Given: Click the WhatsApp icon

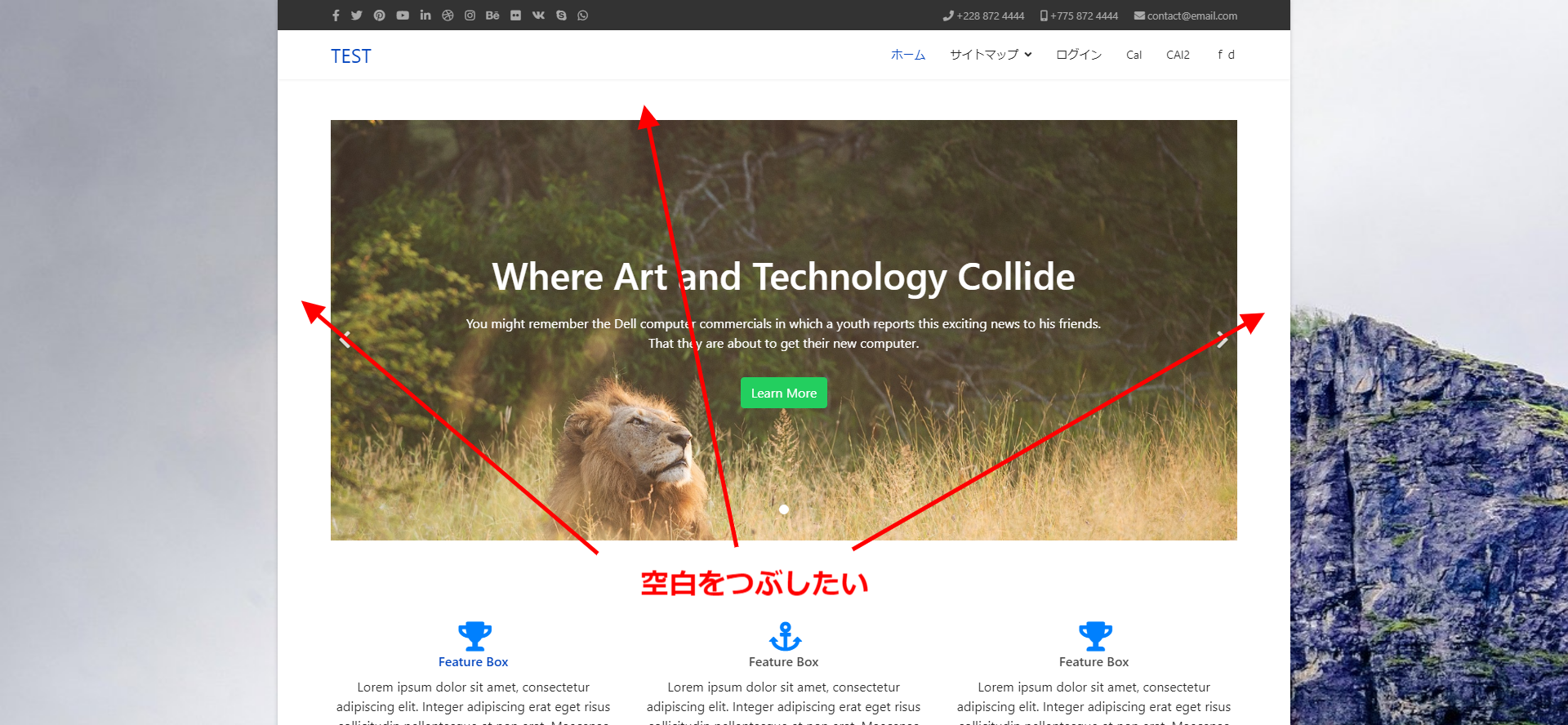Looking at the screenshot, I should pyautogui.click(x=582, y=16).
